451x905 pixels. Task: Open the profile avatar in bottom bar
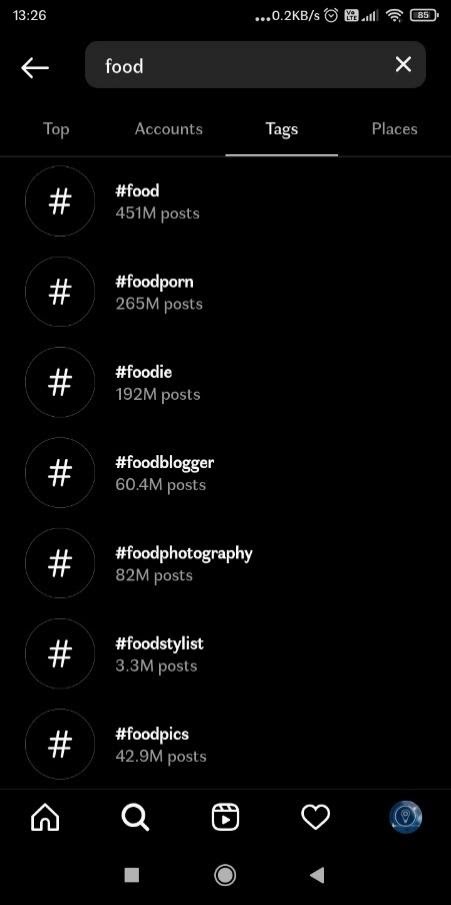point(405,817)
